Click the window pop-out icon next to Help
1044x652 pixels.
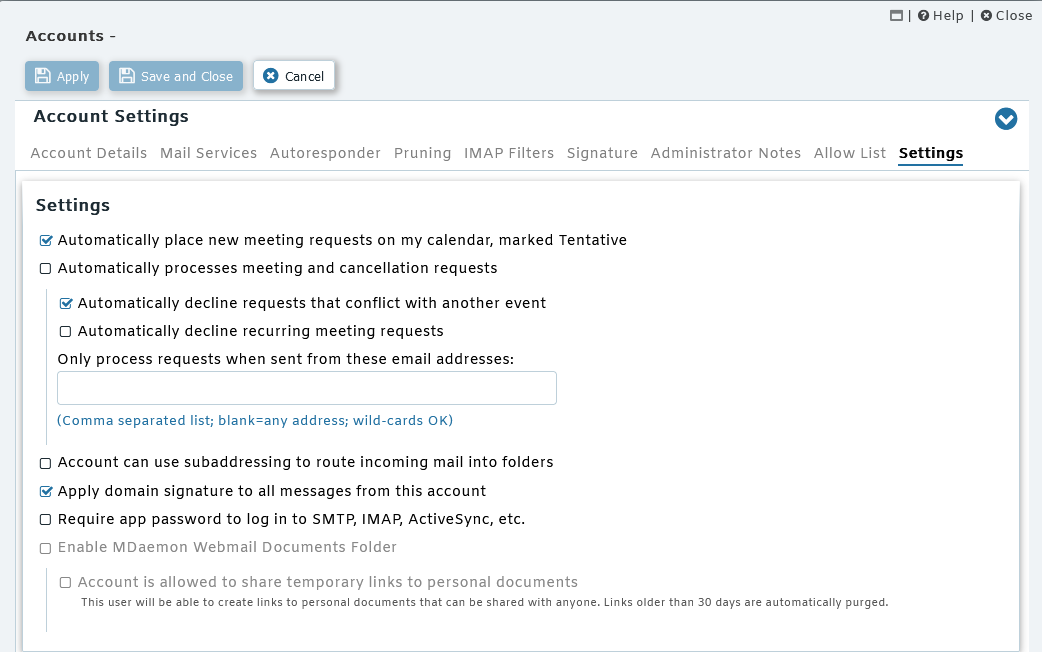click(896, 15)
